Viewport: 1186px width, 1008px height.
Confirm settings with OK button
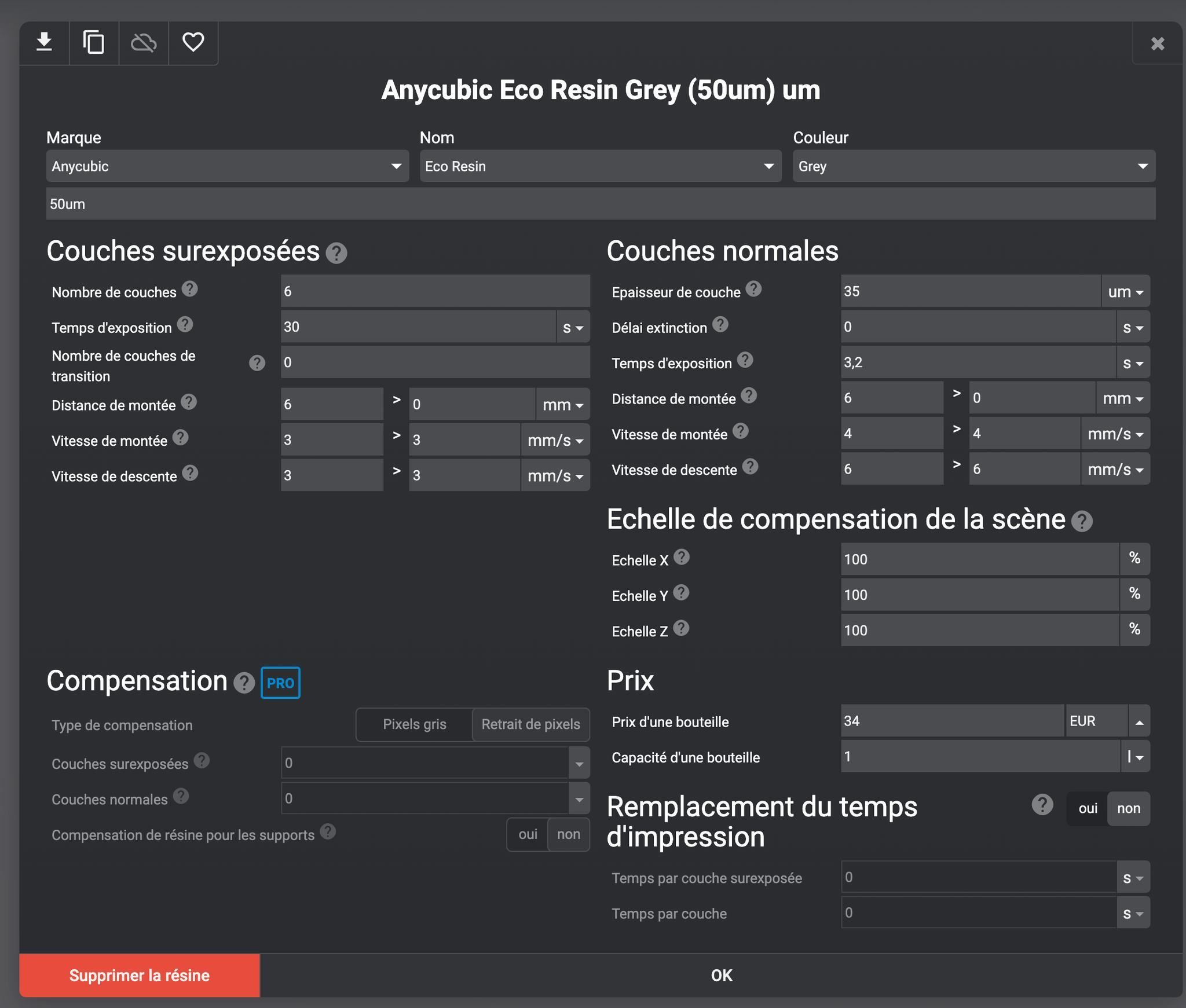click(x=722, y=976)
